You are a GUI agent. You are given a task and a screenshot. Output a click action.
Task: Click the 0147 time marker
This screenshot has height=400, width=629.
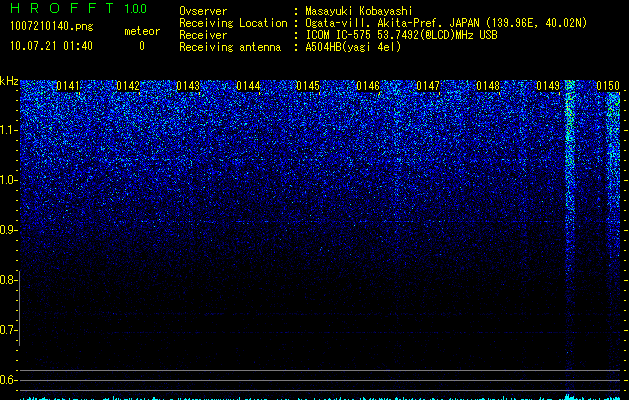[428, 86]
